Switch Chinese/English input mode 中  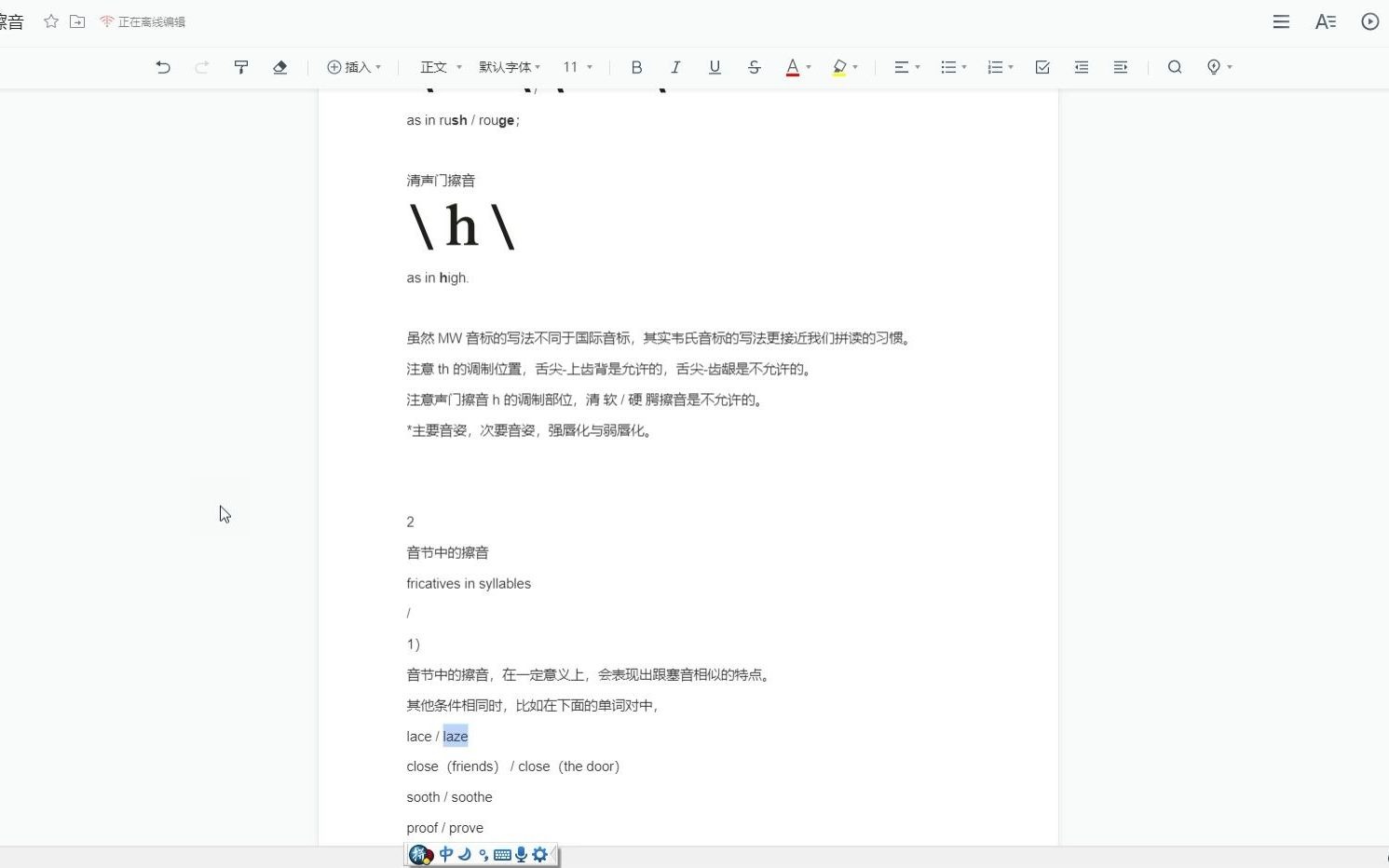(446, 854)
